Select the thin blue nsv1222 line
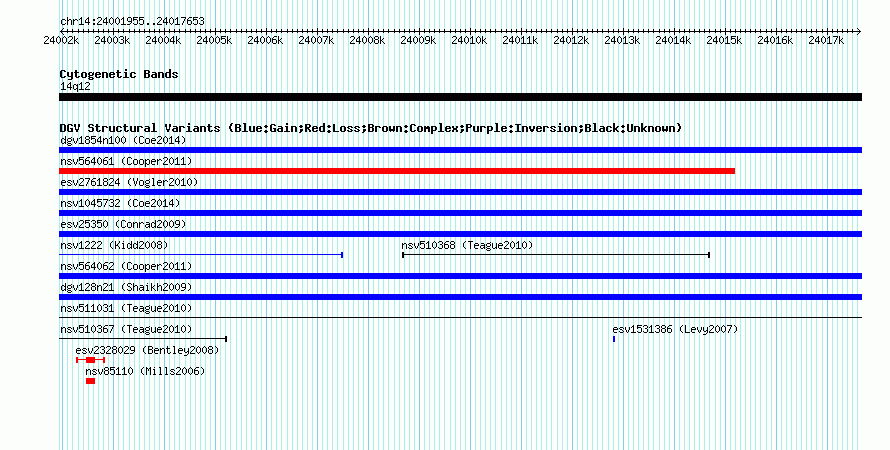The image size is (890, 450). [x=201, y=255]
